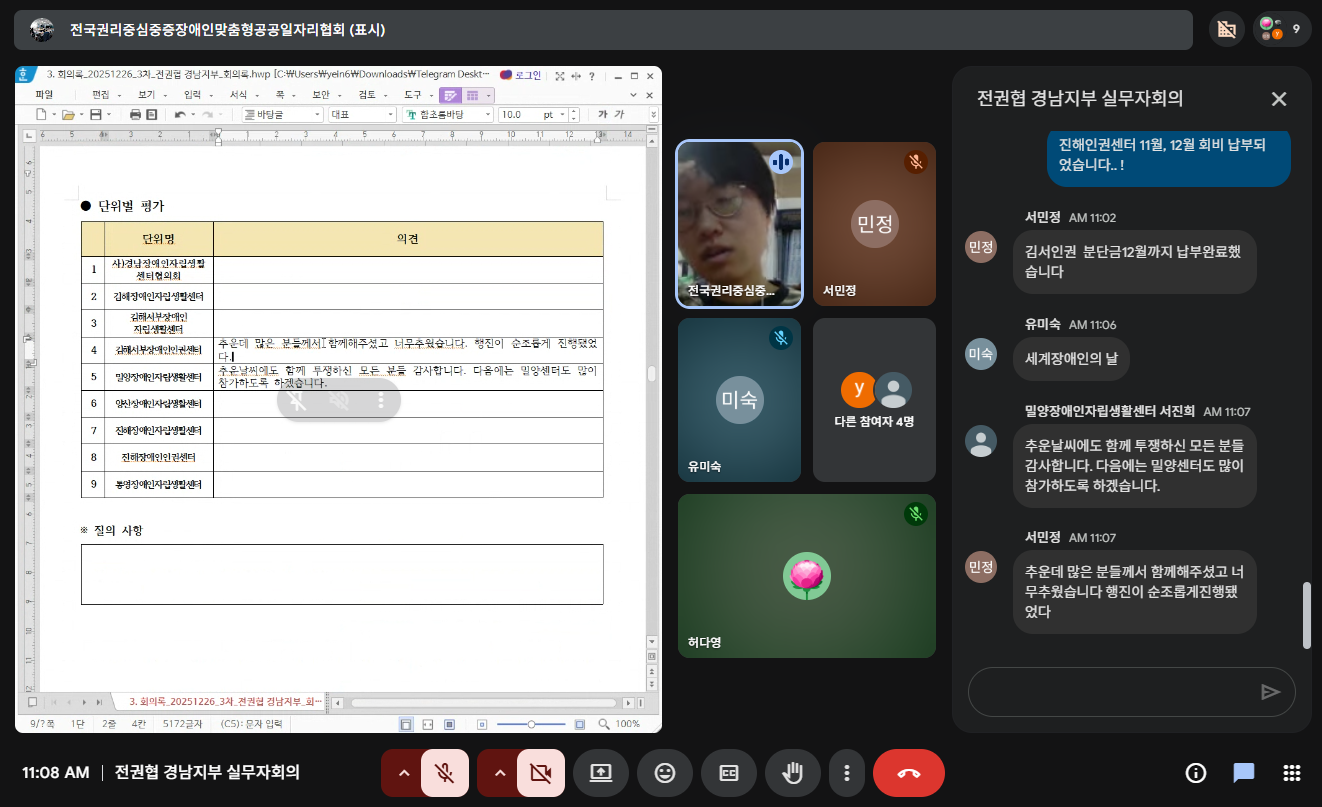This screenshot has width=1322, height=807.
Task: Open meeting details info icon
Action: pos(1195,773)
